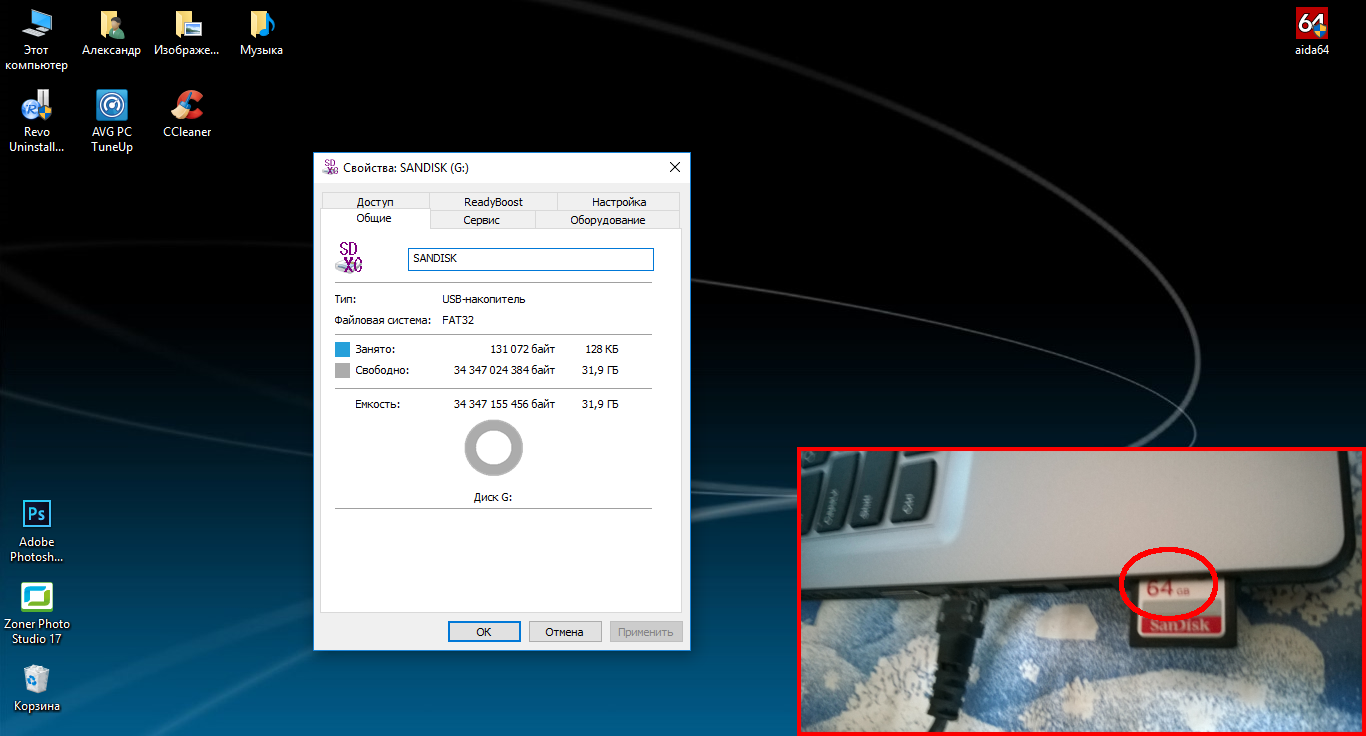Screen dimensions: 1366x736
Task: Switch to the Настройка tab
Action: tap(618, 201)
